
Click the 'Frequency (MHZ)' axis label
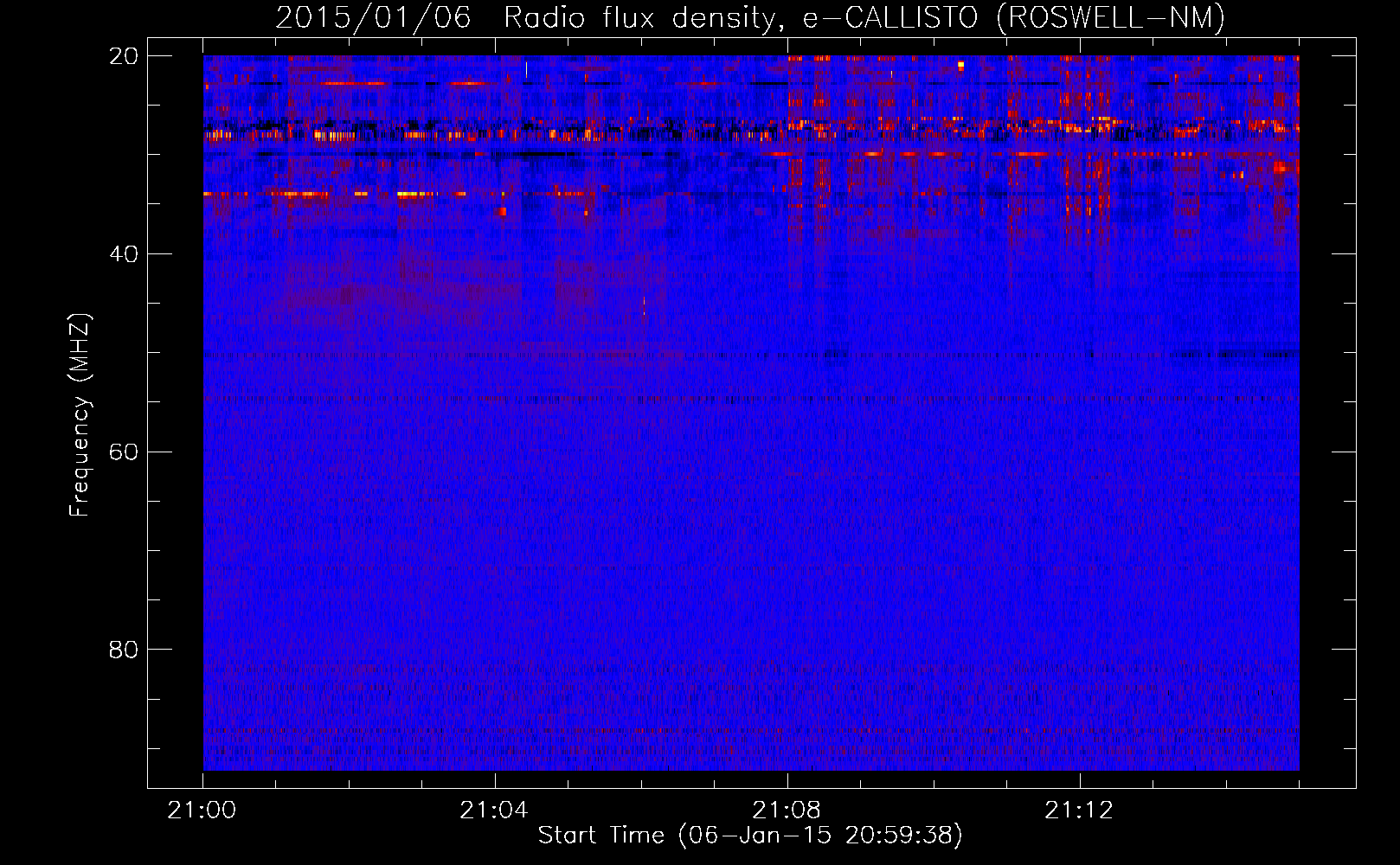click(x=80, y=415)
